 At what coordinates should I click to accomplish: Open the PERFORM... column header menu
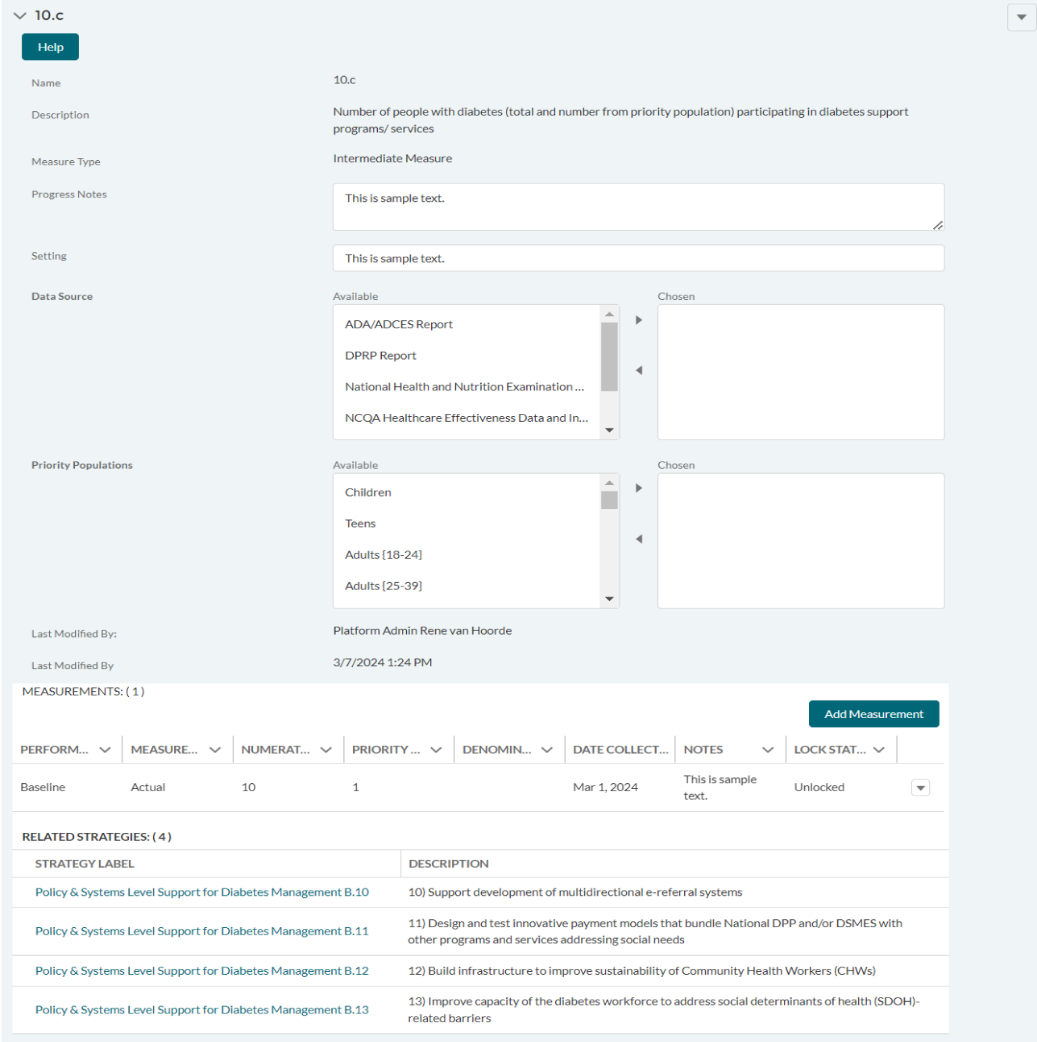pyautogui.click(x=105, y=750)
